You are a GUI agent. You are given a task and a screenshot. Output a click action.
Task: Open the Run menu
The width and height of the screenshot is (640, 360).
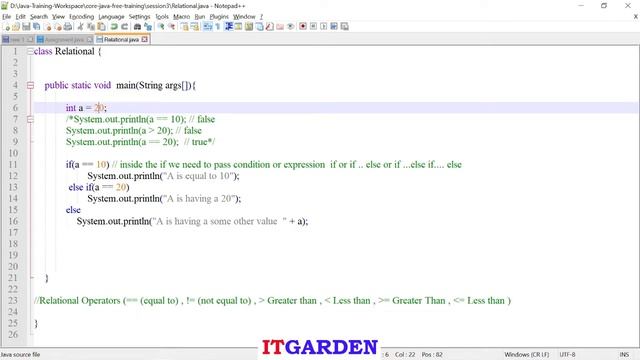tap(200, 17)
